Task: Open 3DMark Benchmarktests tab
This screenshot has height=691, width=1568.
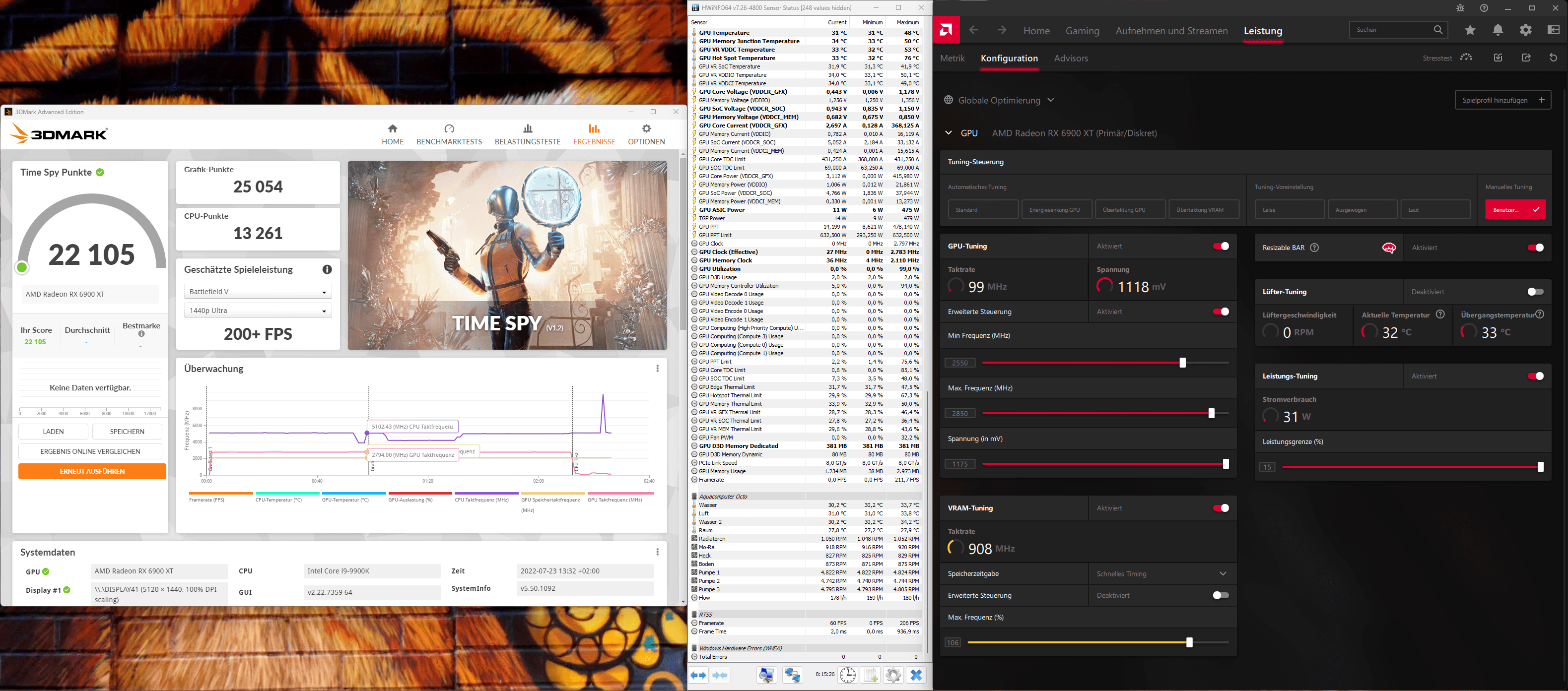Action: pos(449,134)
